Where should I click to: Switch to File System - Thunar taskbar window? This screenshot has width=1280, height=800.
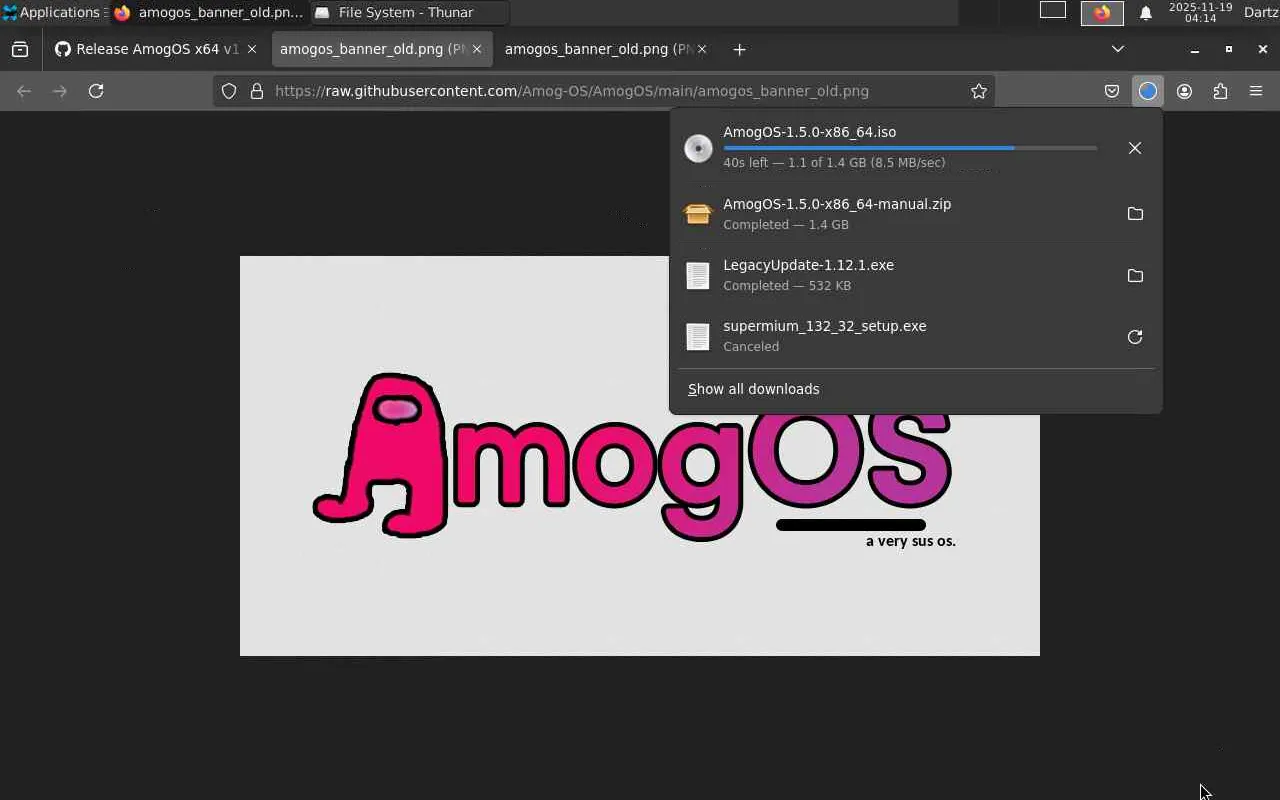click(410, 13)
